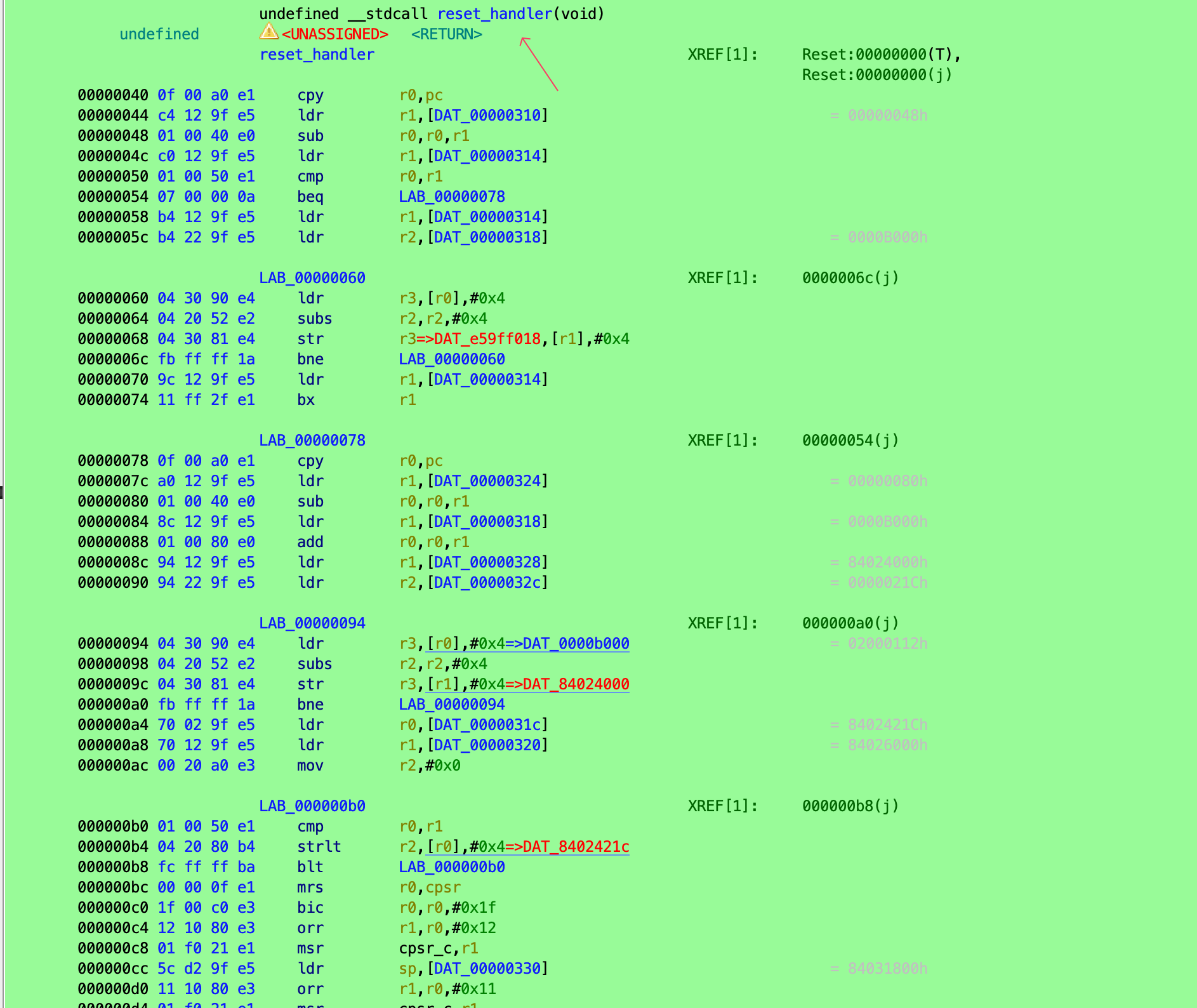Viewport: 1197px width, 1008px height.
Task: Follow XREF 000000b8(j)
Action: [850, 806]
